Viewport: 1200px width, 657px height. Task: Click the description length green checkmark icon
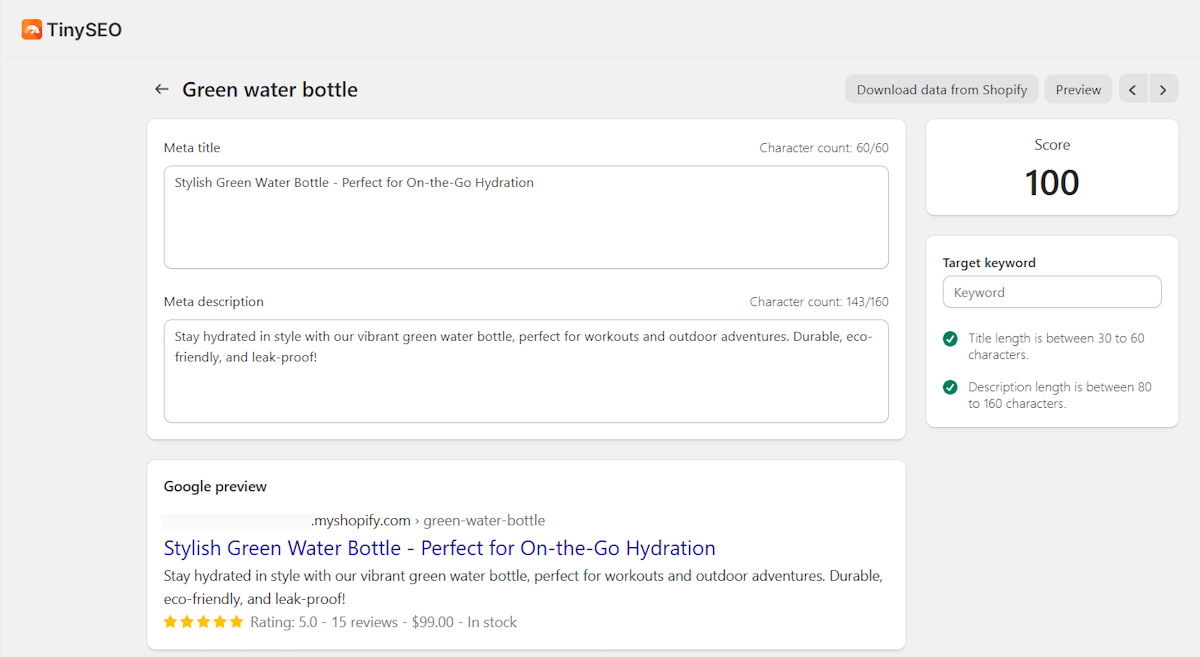click(x=950, y=387)
